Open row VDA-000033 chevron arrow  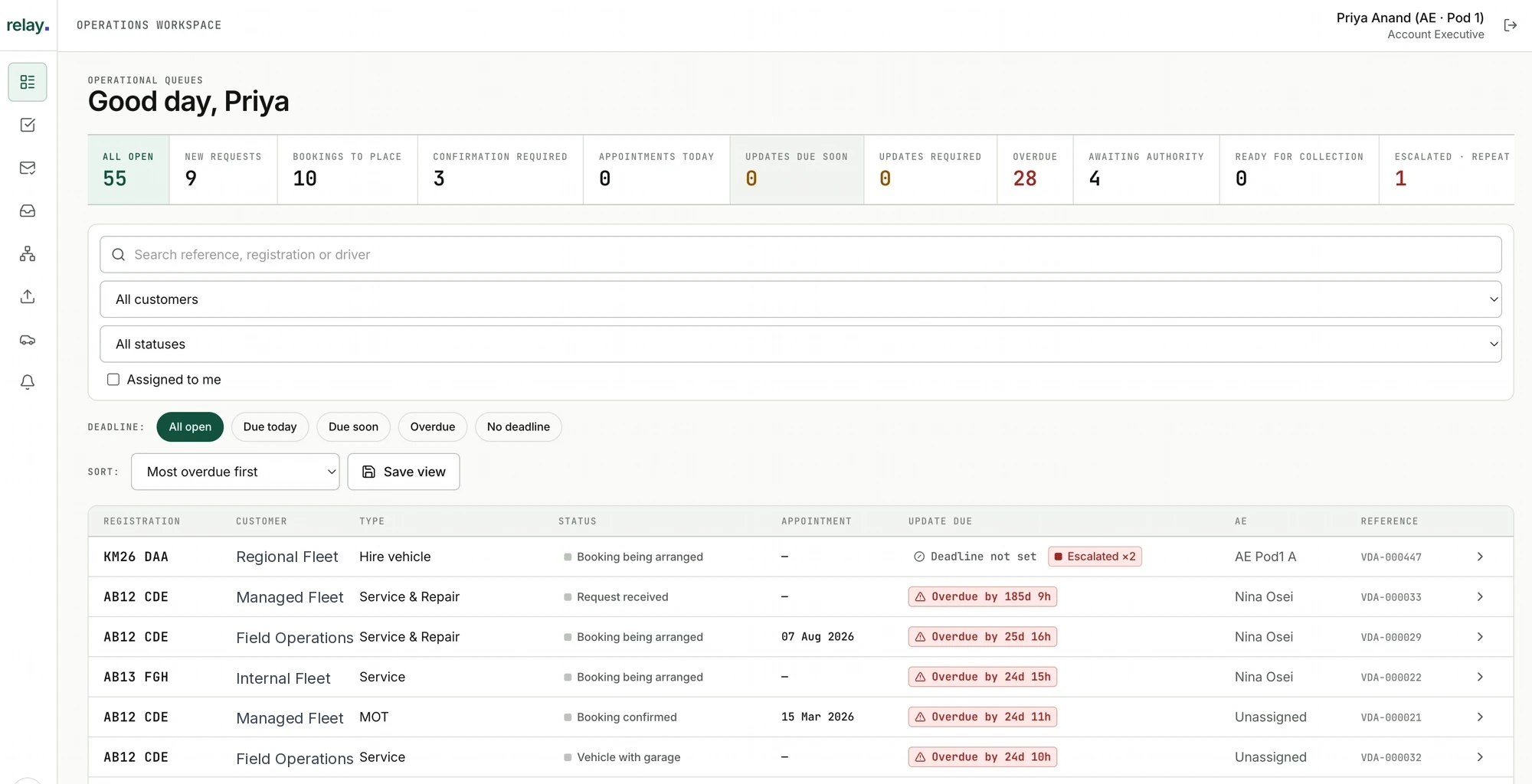(1480, 596)
